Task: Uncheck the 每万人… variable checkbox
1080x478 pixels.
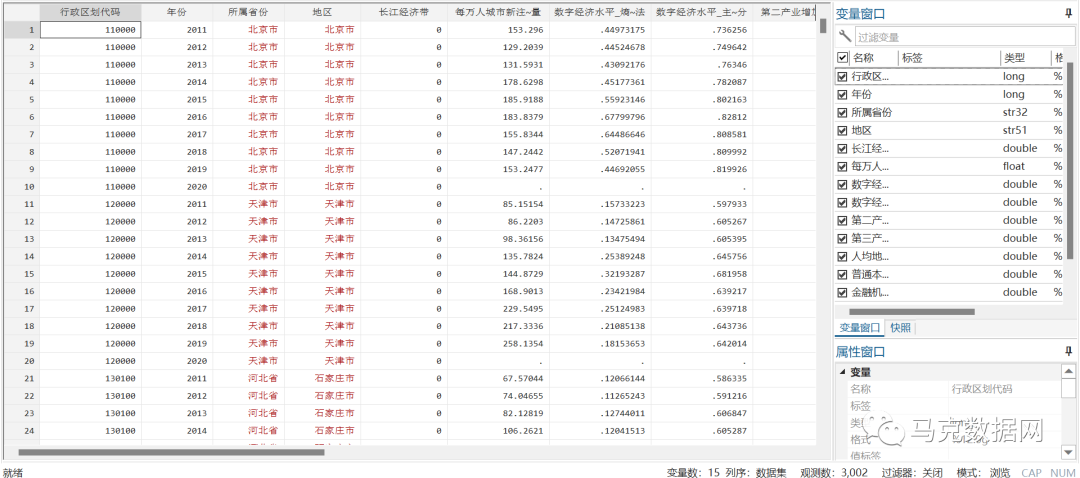Action: click(842, 166)
